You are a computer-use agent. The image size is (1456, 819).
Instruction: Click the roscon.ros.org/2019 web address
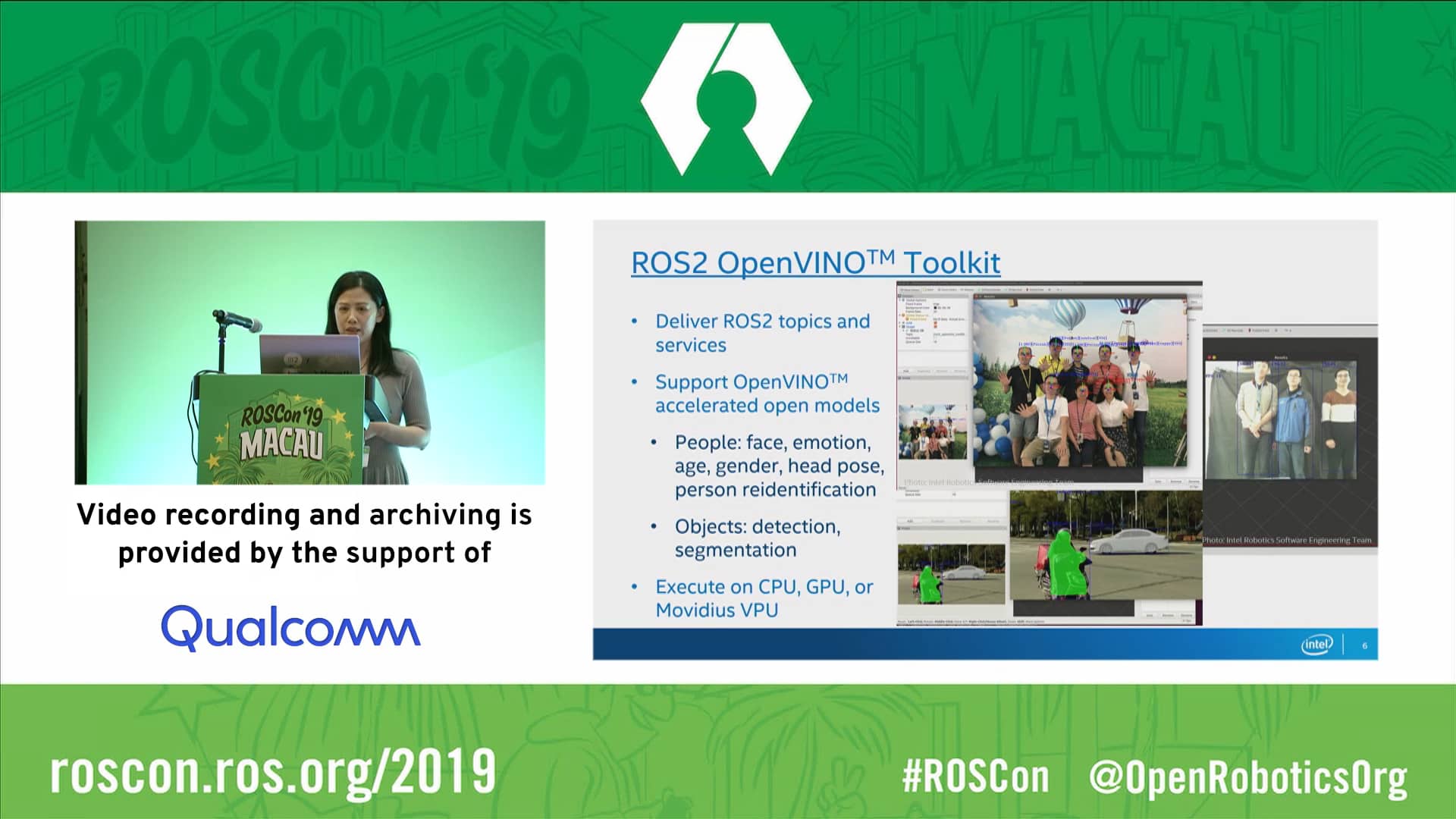point(273,773)
